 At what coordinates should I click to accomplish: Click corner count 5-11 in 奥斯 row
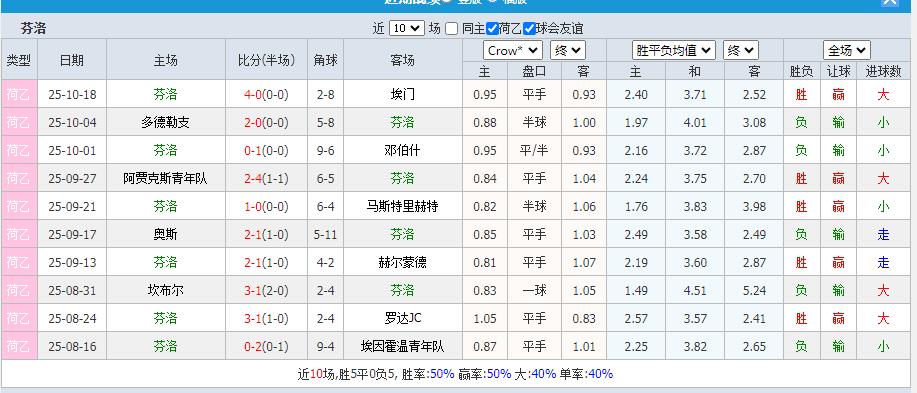[x=325, y=235]
